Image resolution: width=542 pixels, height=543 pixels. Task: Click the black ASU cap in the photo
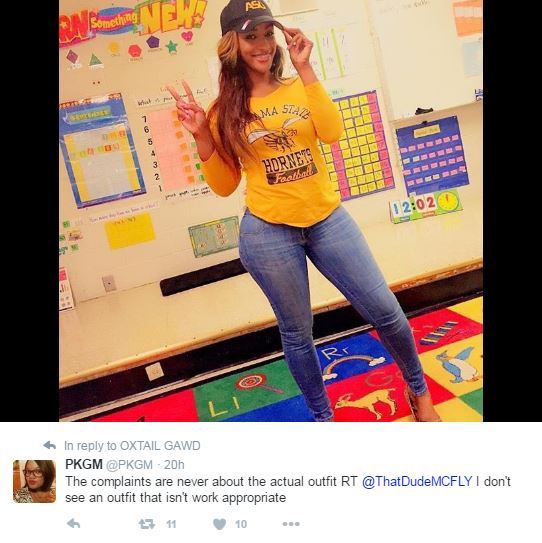pyautogui.click(x=250, y=16)
